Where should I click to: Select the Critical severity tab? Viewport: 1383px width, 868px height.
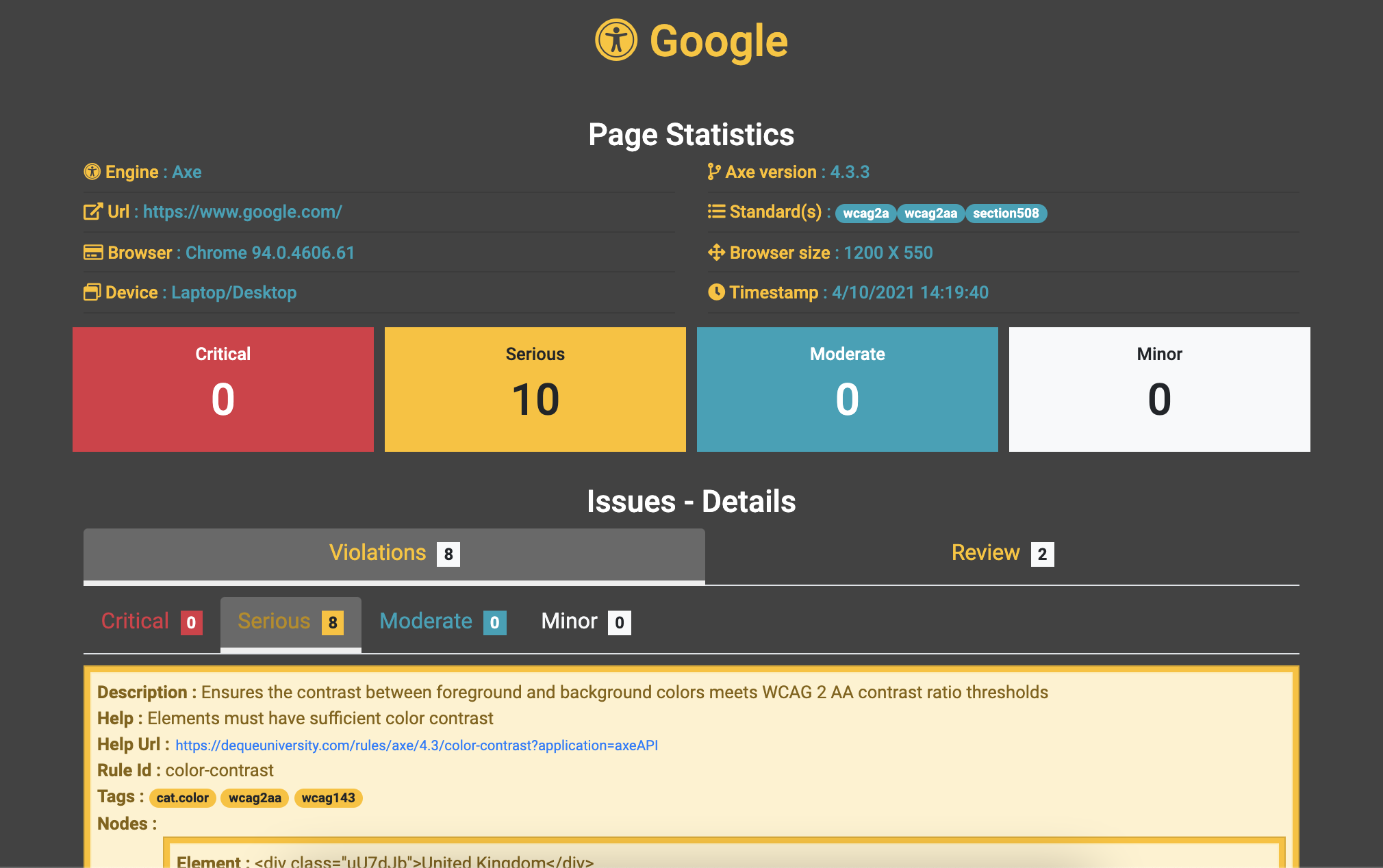tap(151, 622)
